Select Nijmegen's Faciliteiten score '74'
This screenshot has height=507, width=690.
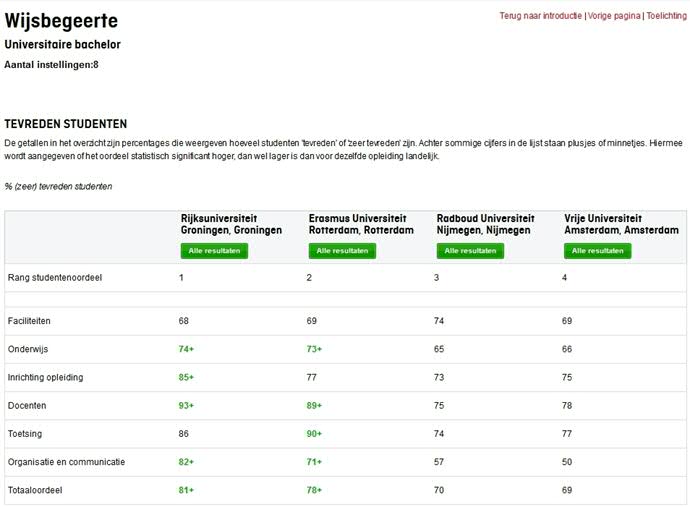439,321
